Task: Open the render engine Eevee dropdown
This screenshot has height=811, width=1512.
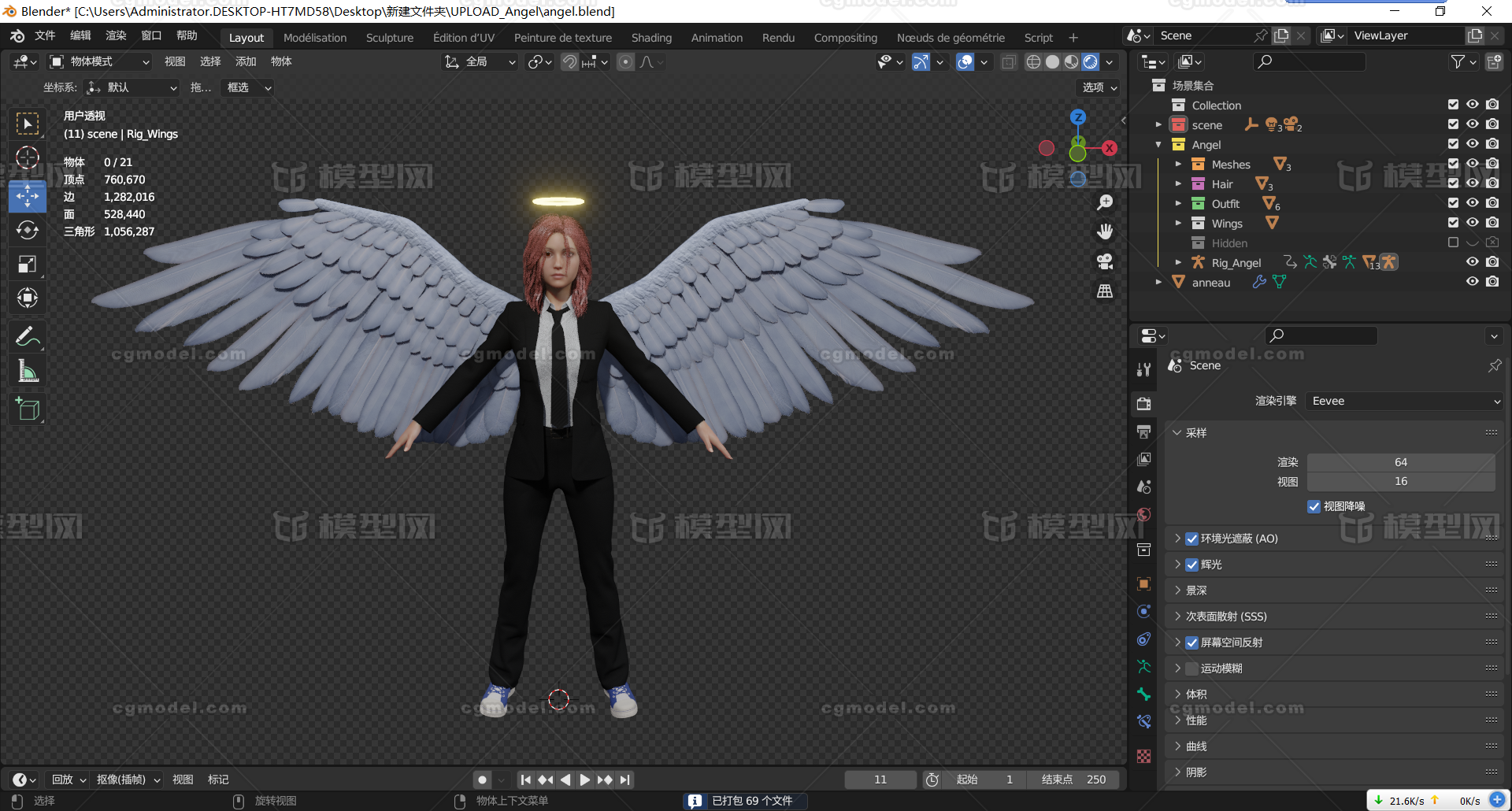Action: [1406, 401]
